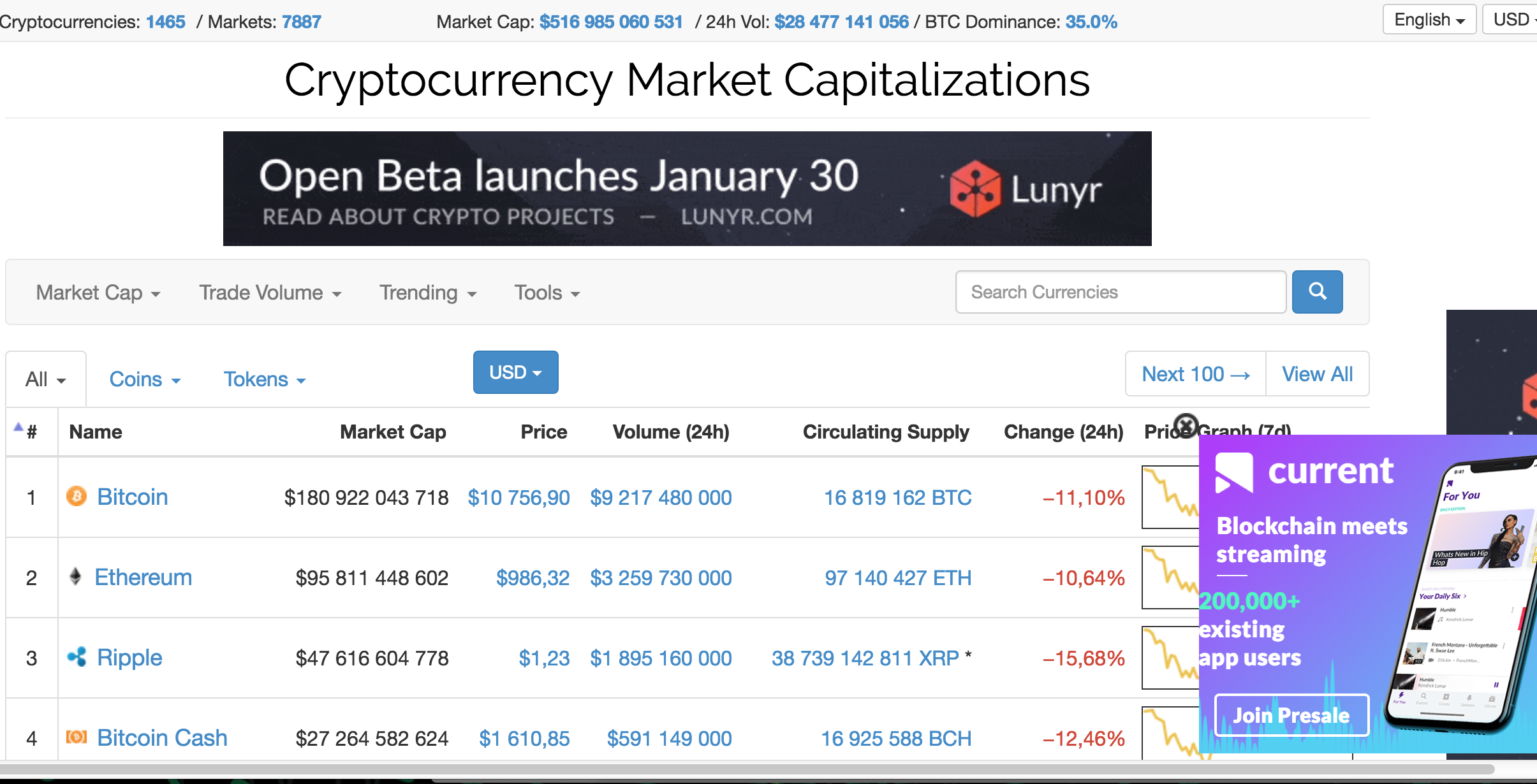Expand the Tools dropdown
The image size is (1537, 784).
(x=547, y=293)
